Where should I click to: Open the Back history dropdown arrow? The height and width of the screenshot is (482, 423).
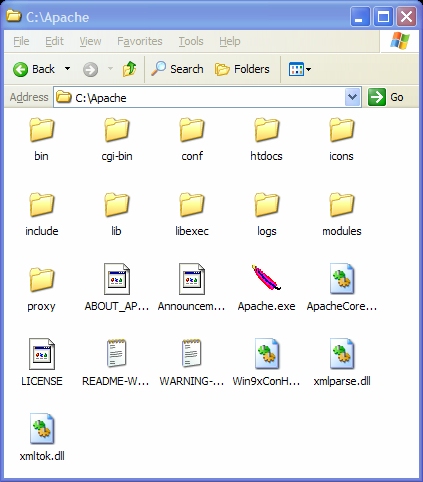click(x=67, y=69)
